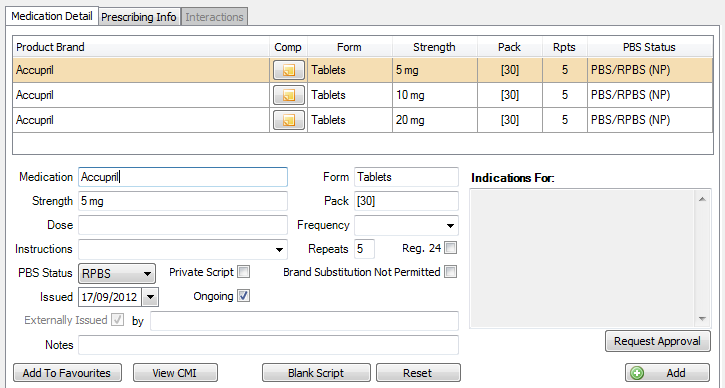This screenshot has width=725, height=388.
Task: Click the Strength column header
Action: point(435,47)
